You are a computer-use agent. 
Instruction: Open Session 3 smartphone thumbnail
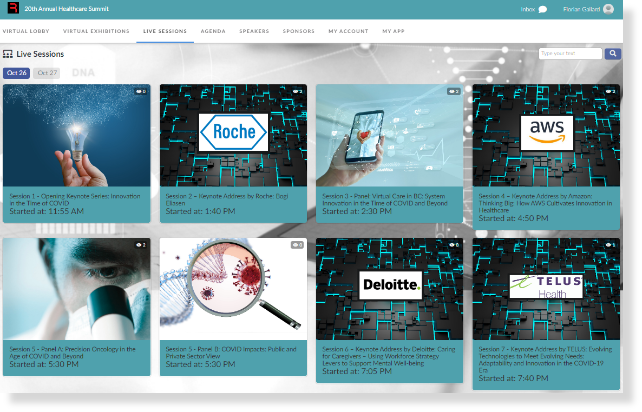pos(389,136)
